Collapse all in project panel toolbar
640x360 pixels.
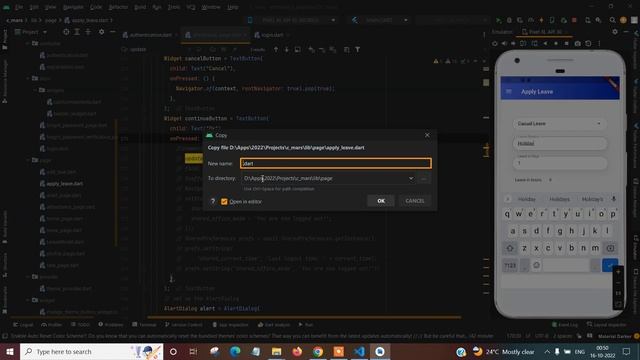coord(88,32)
